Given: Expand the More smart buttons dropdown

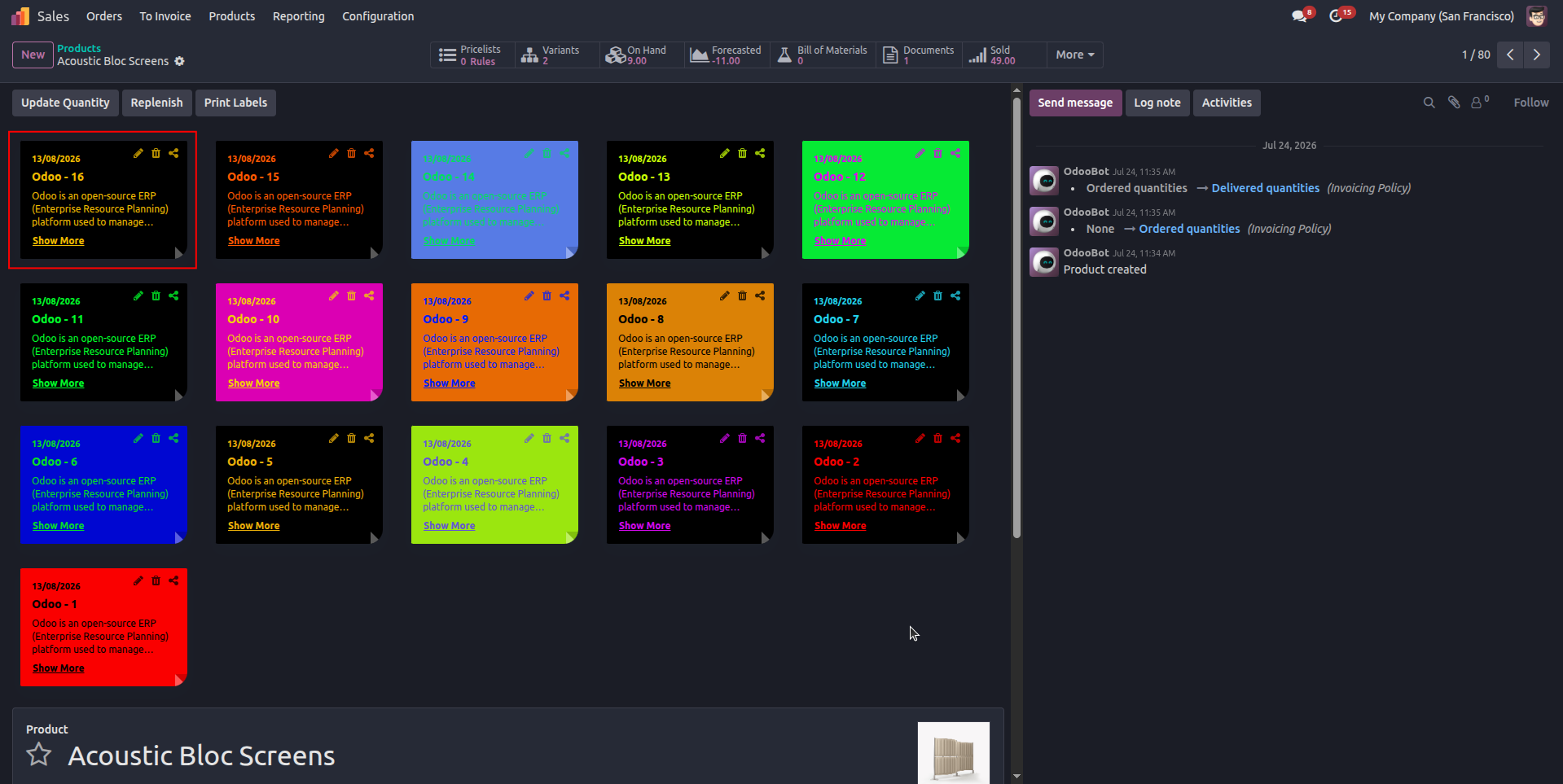Looking at the screenshot, I should pos(1074,55).
